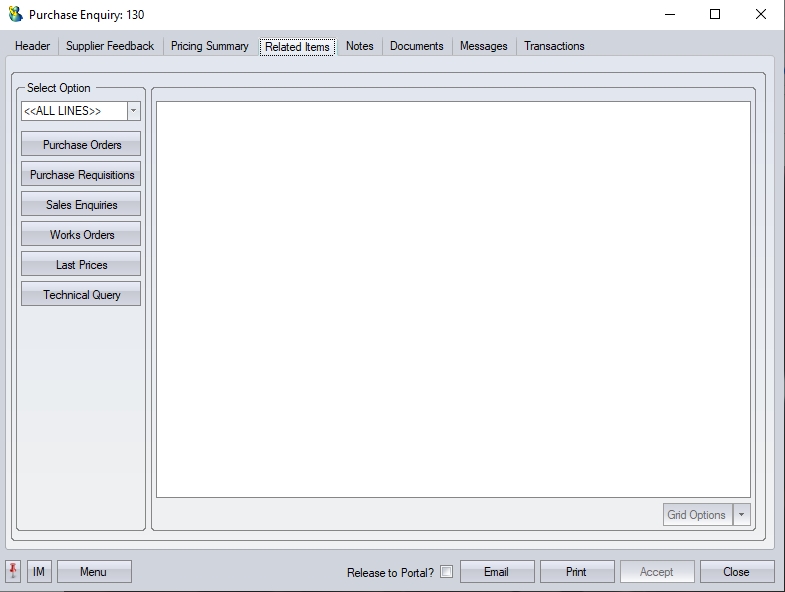Click the application icon in title bar
Viewport: 785px width, 592px height.
(16, 14)
